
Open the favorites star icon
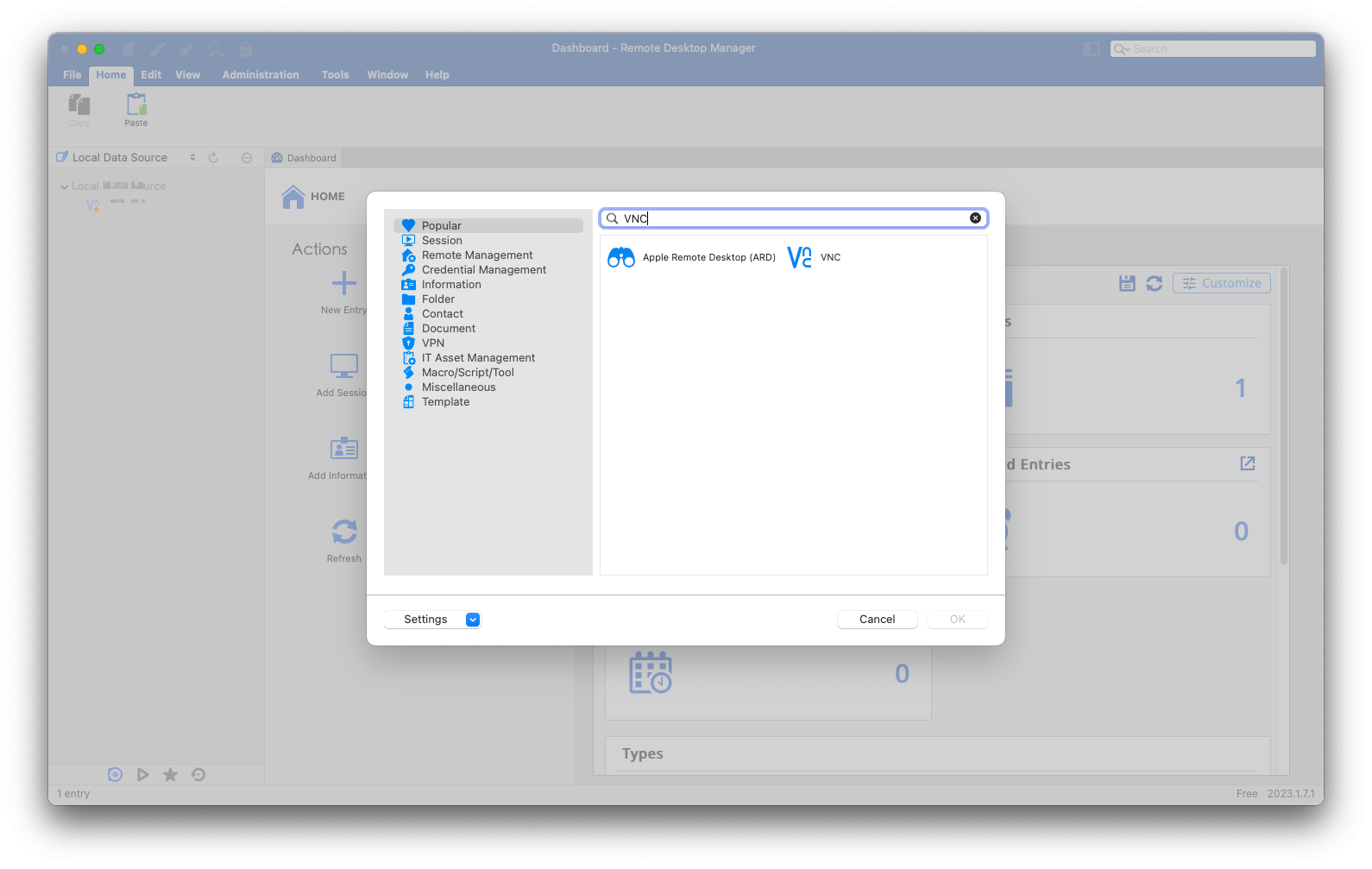coord(171,775)
